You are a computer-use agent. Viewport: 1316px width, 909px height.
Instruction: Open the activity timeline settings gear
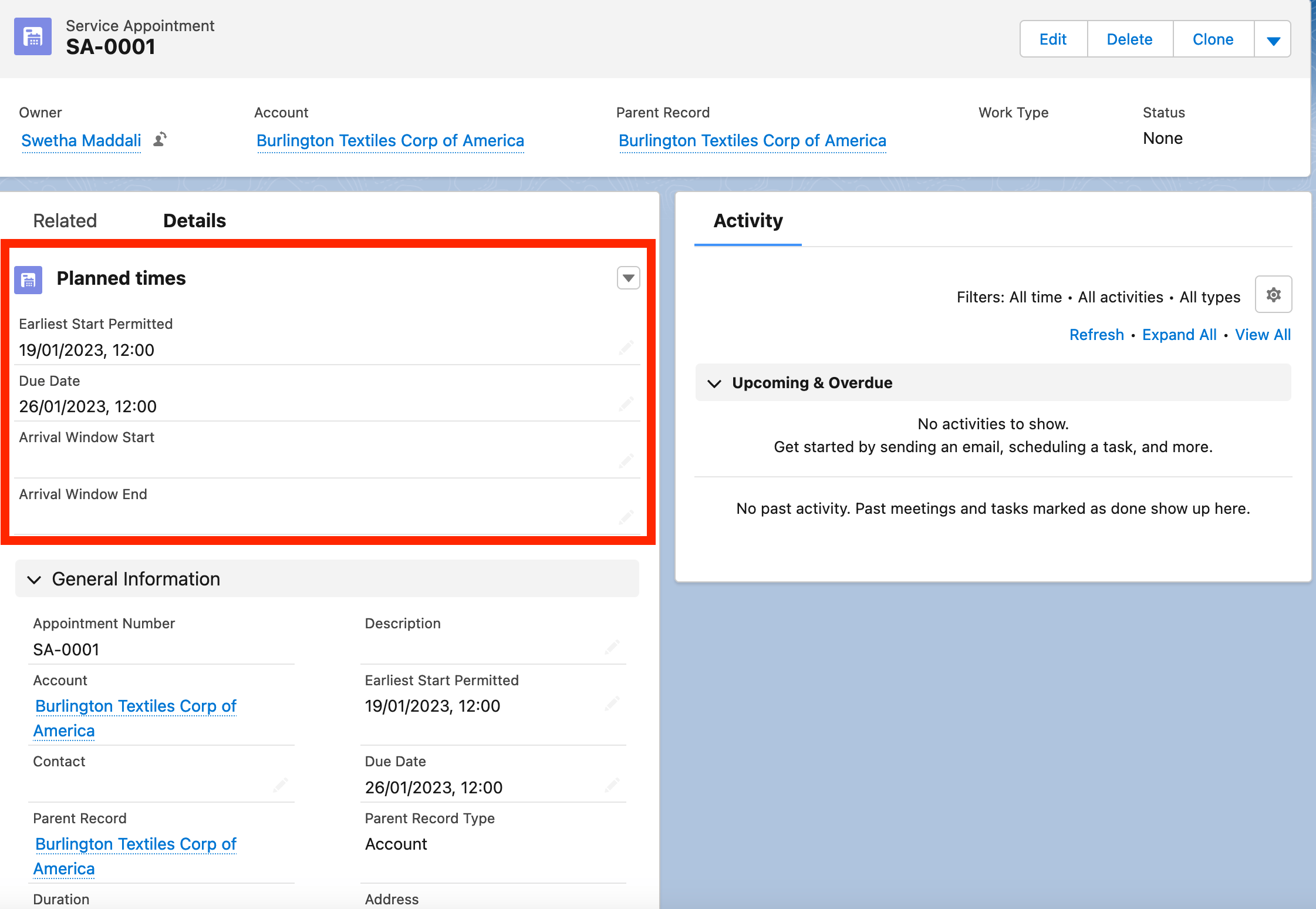click(1273, 294)
